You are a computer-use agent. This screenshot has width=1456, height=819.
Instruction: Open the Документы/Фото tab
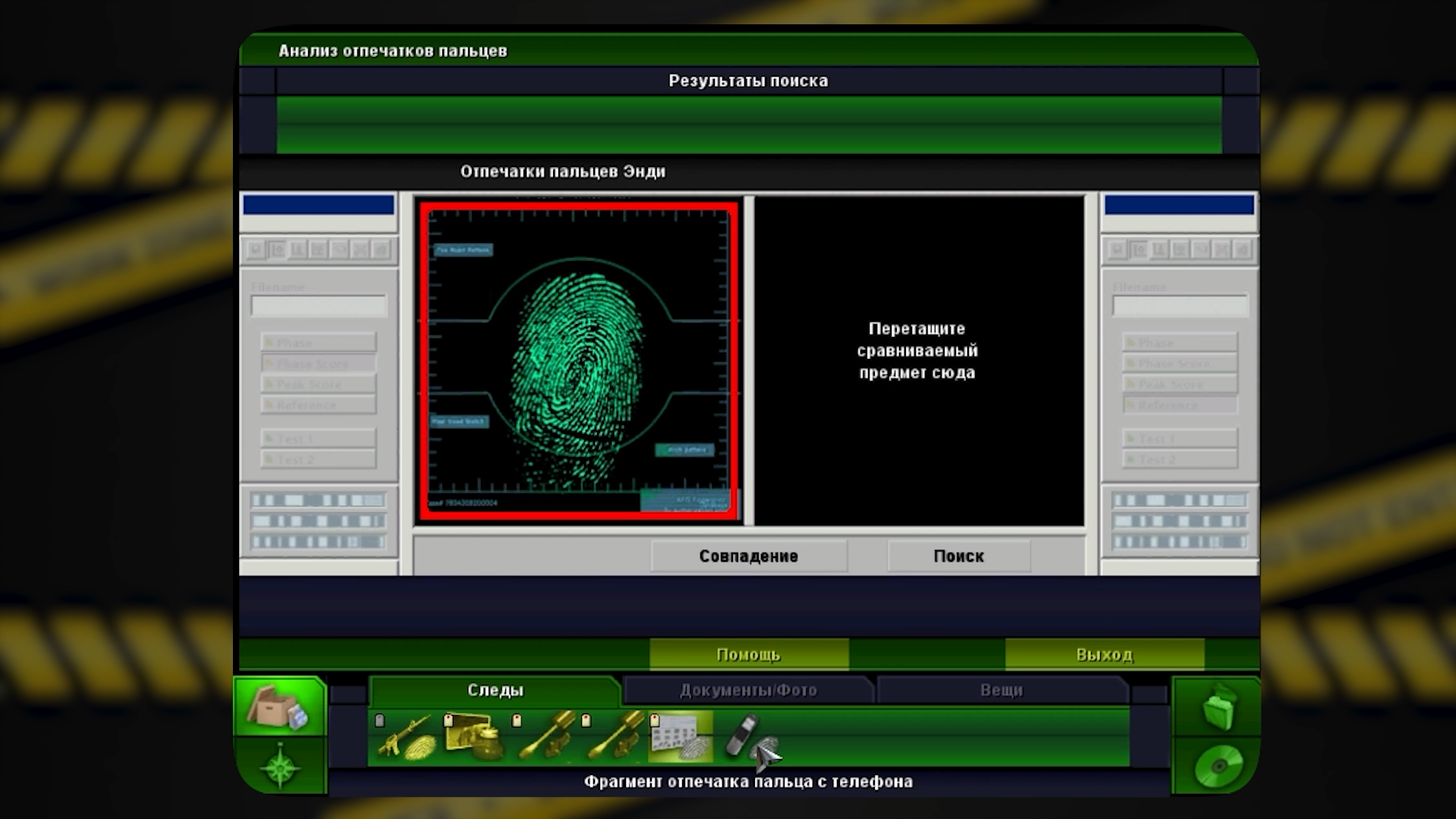[x=748, y=690]
